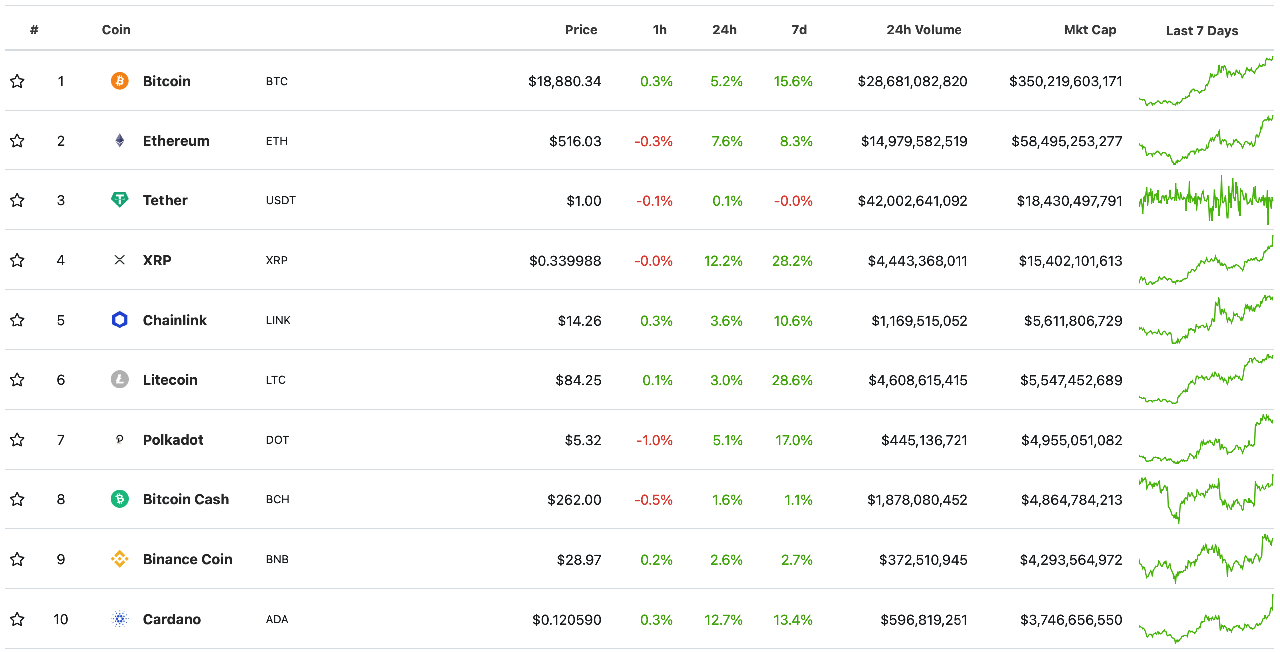The width and height of the screenshot is (1280, 652).
Task: Sort by Mkt Cap header
Action: point(1090,30)
